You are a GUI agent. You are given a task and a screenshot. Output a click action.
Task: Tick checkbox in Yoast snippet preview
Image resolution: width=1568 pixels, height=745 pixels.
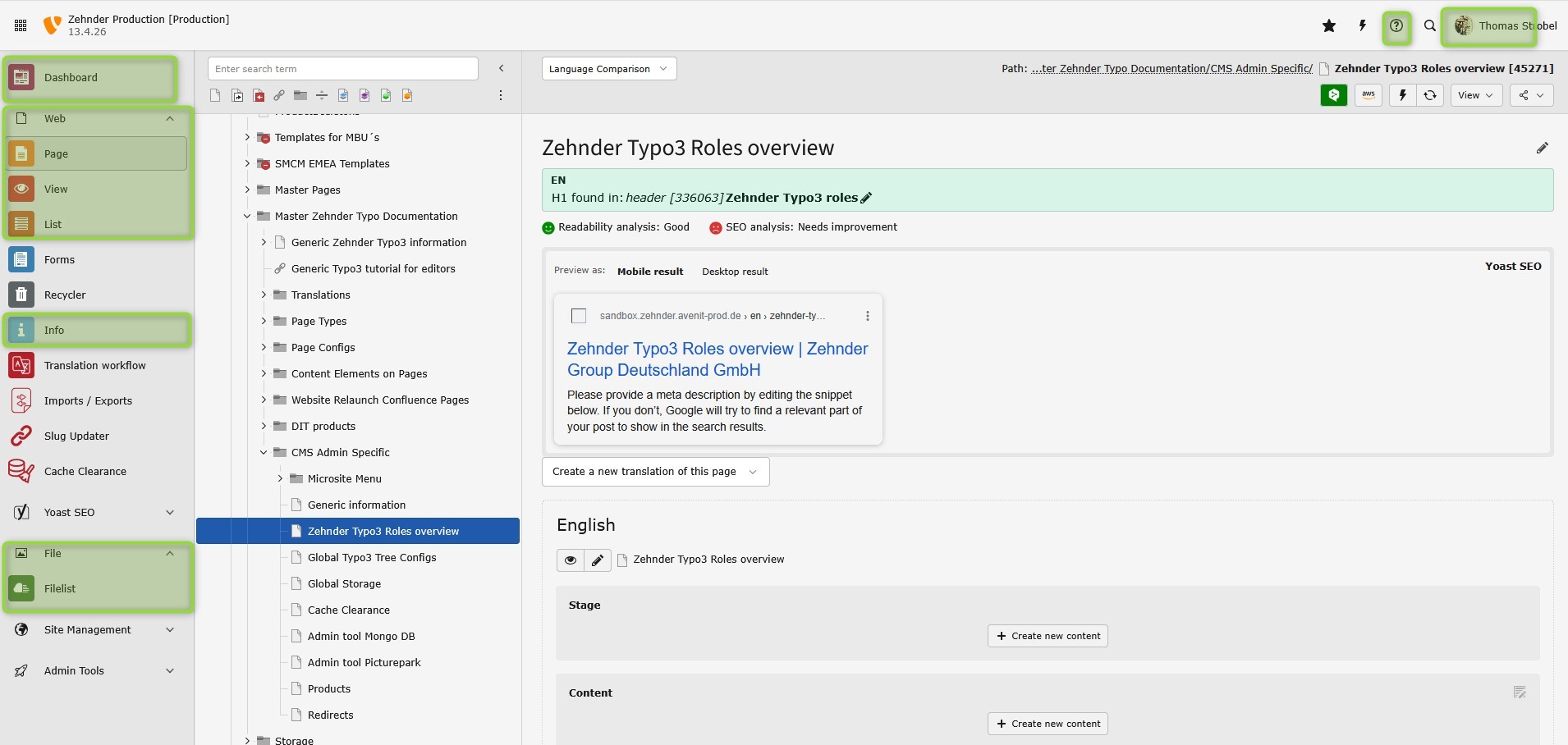pos(579,316)
